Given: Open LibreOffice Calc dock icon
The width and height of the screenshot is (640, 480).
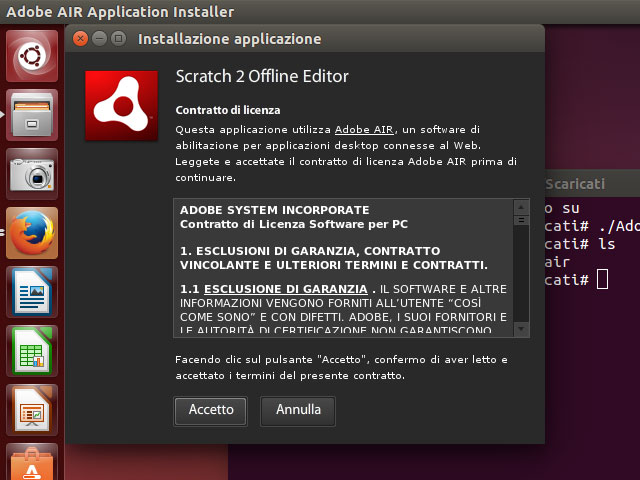Looking at the screenshot, I should coord(32,351).
